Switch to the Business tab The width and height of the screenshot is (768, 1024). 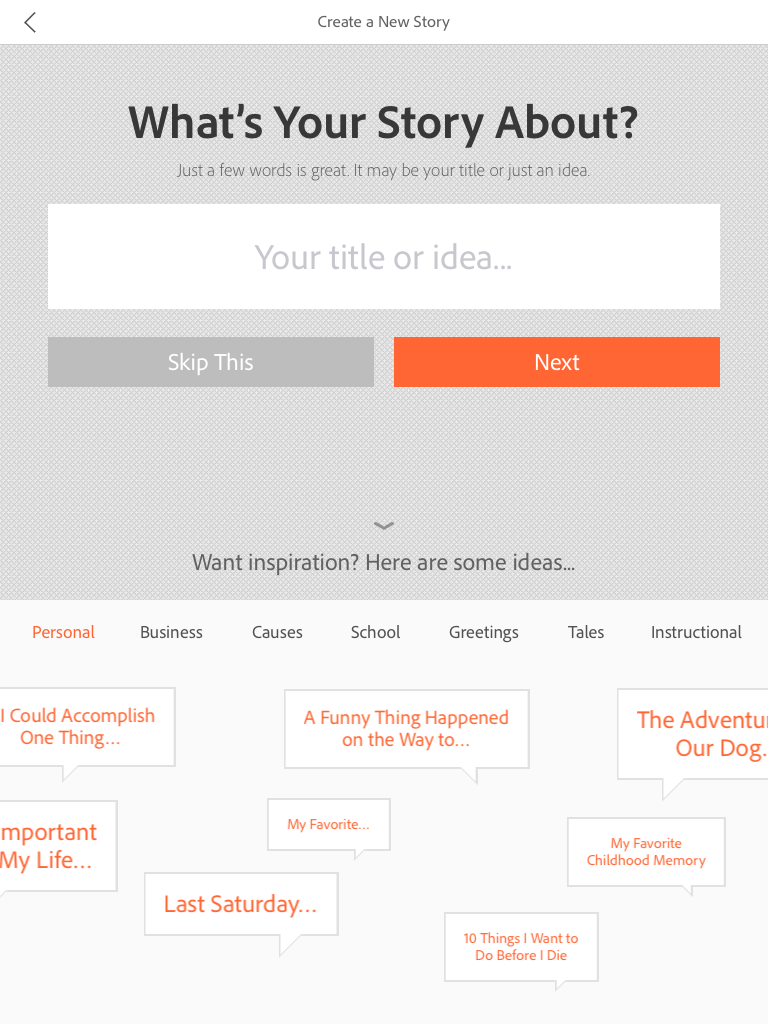pyautogui.click(x=171, y=632)
